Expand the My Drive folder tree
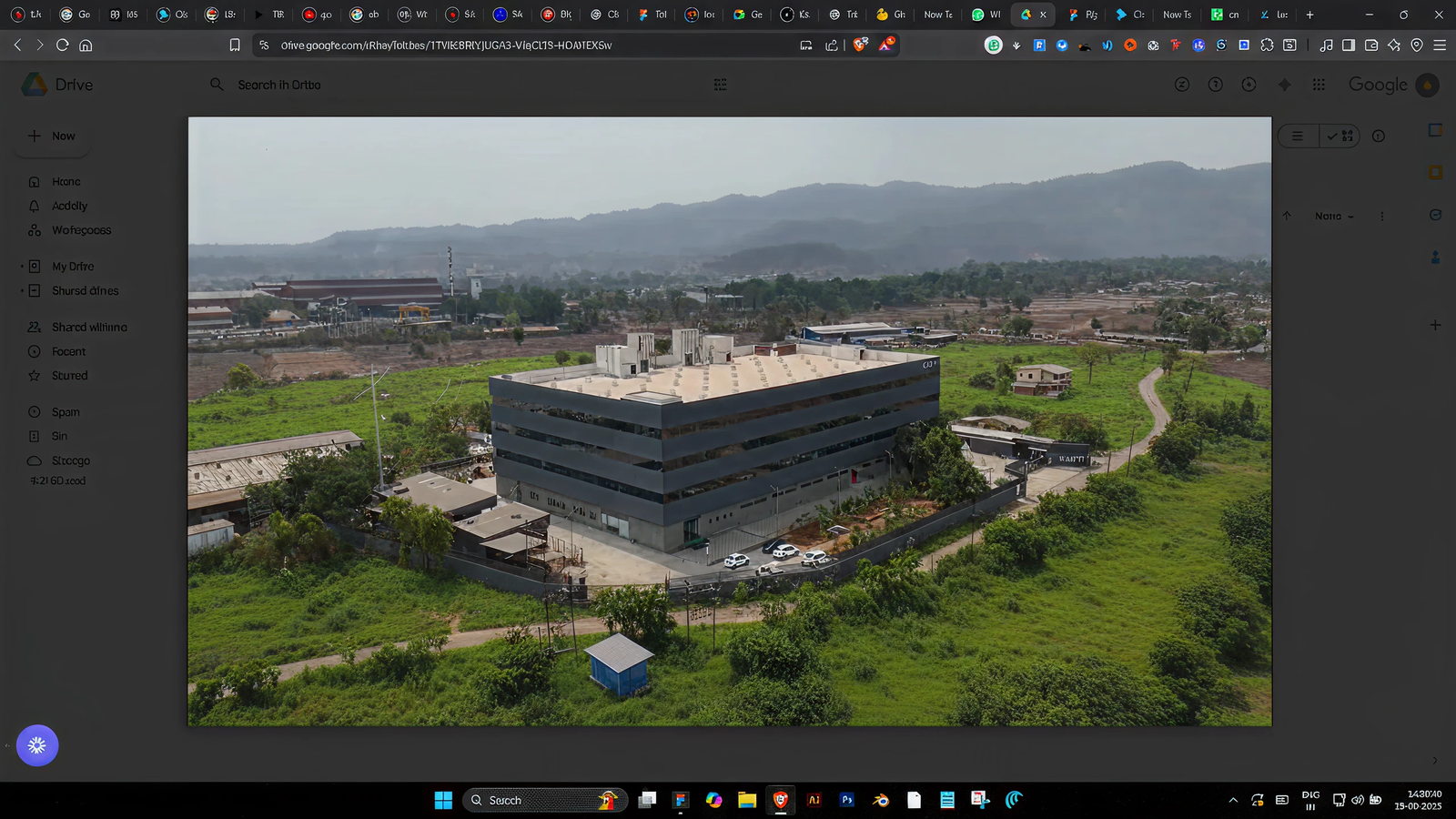This screenshot has width=1456, height=819. pos(22,267)
